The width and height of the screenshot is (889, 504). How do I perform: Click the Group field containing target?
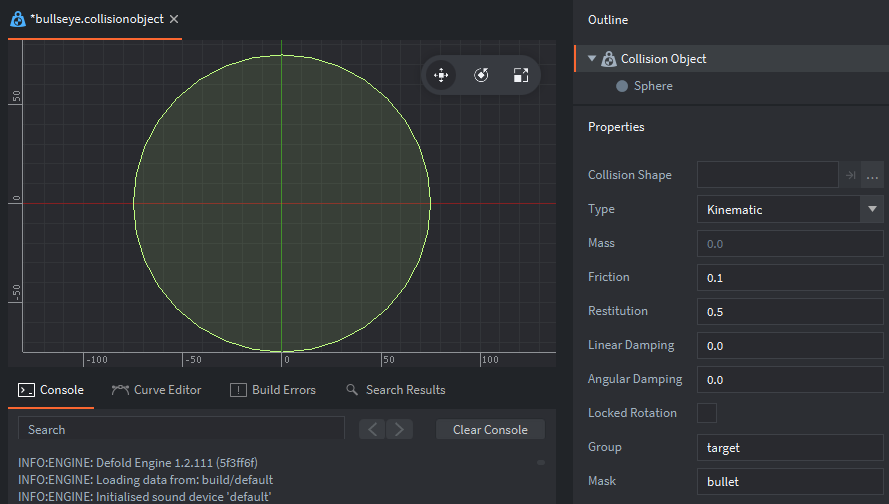click(789, 447)
